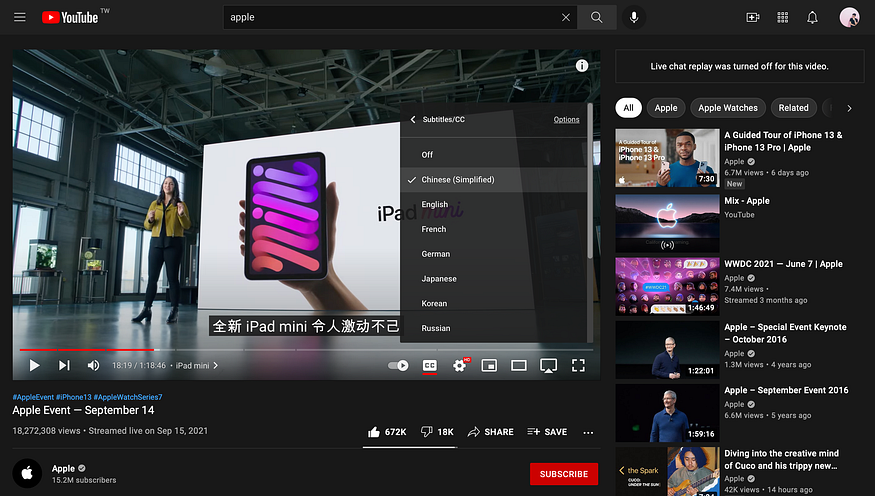Expand the iPad mini chapter chevron
The image size is (875, 496).
[216, 365]
